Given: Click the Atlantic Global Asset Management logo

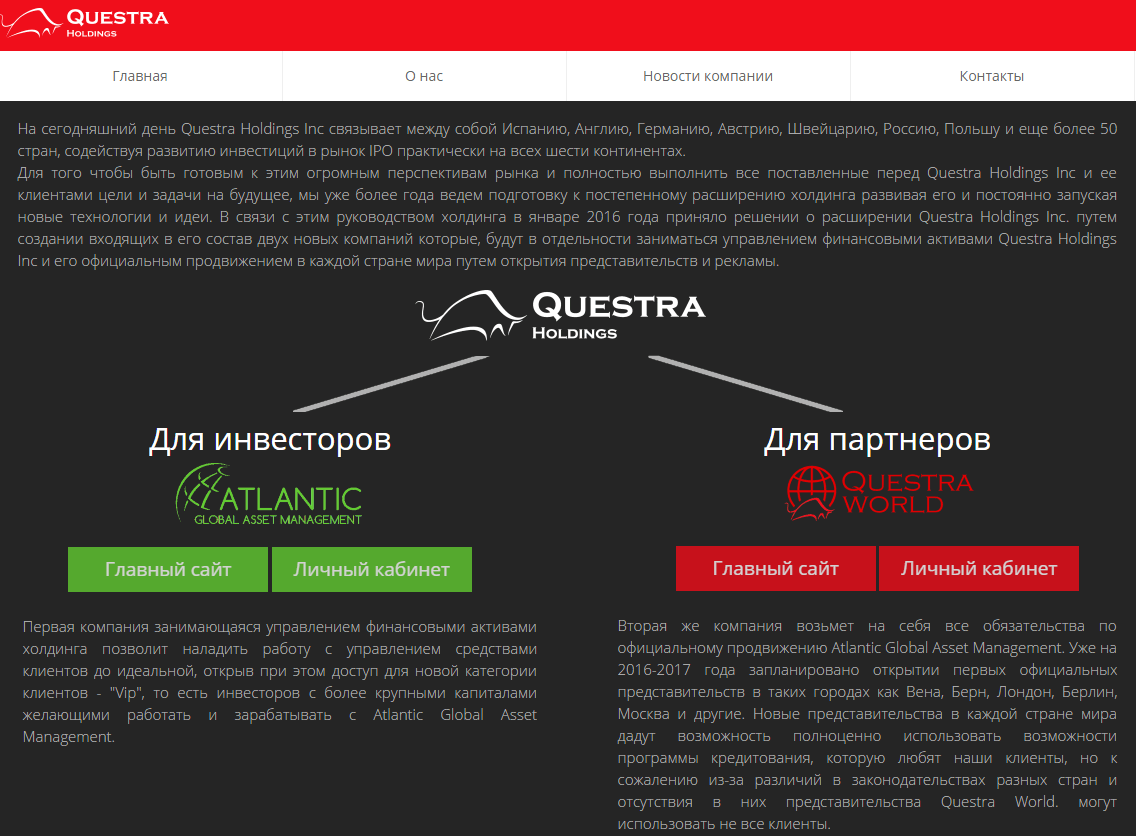Looking at the screenshot, I should (269, 495).
